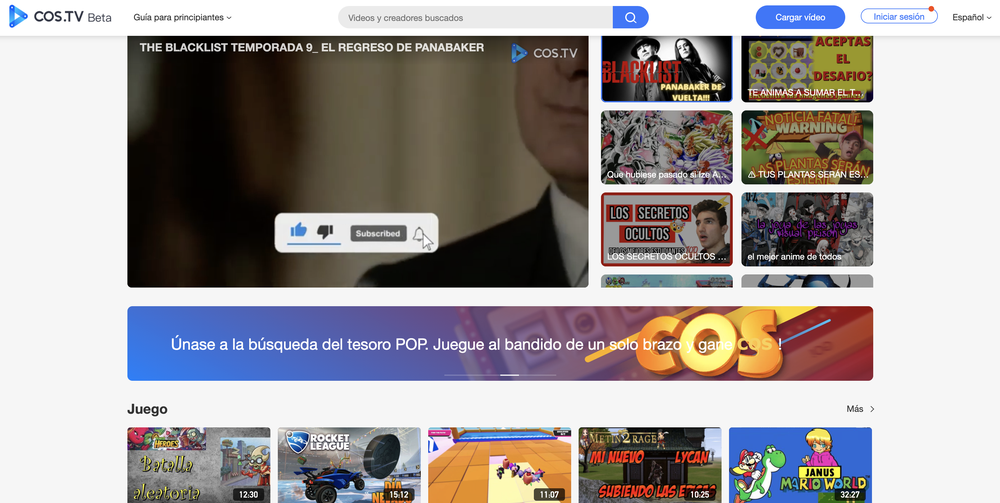
Task: Click Iniciar sesión button
Action: coord(899,17)
